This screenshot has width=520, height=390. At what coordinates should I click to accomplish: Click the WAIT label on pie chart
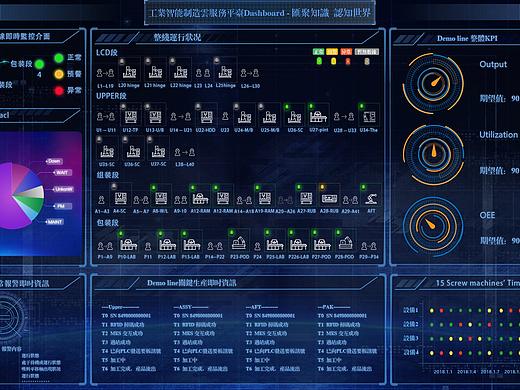click(x=62, y=172)
